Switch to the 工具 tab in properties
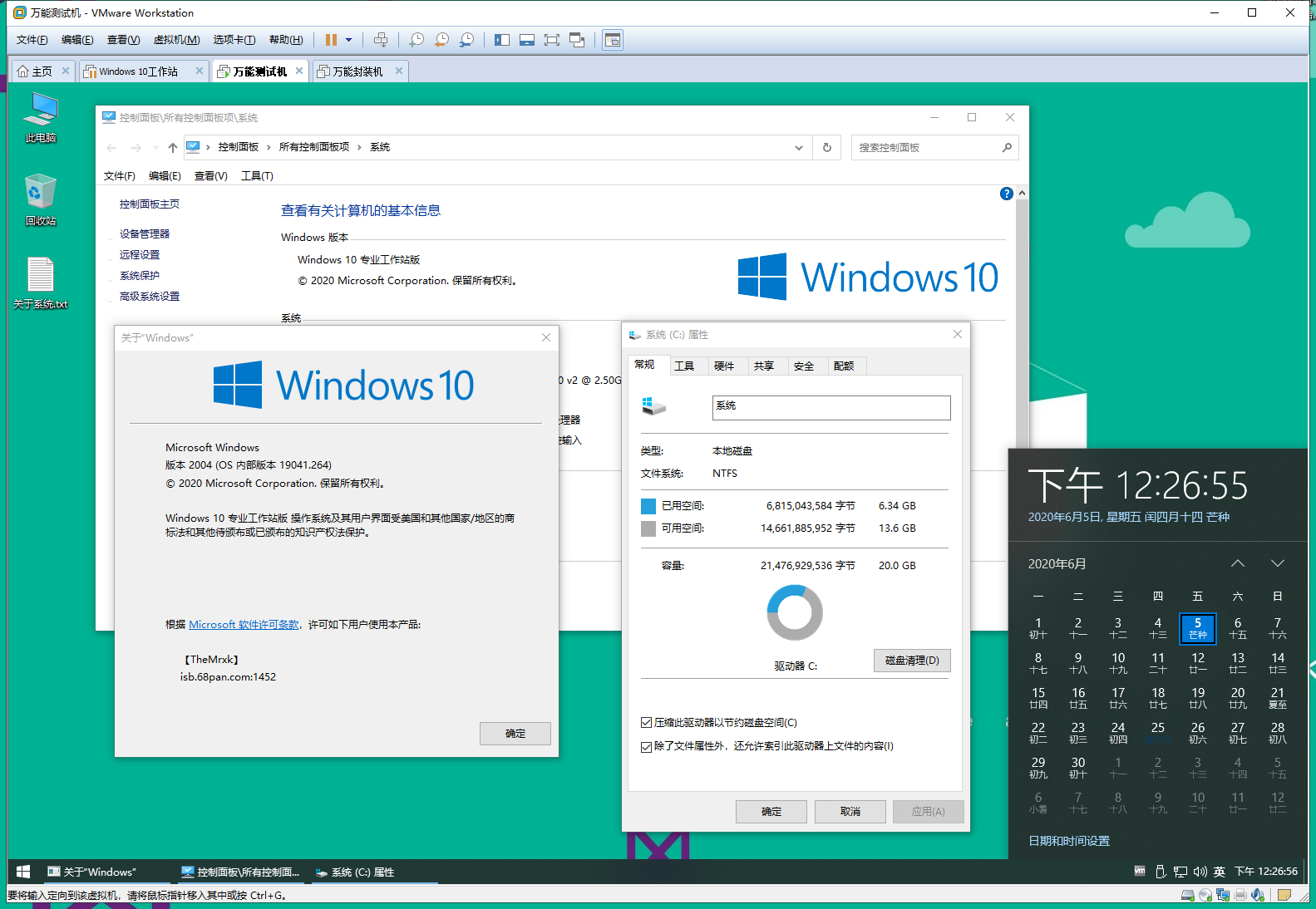Screen dimensions: 1316x909 tap(684, 366)
